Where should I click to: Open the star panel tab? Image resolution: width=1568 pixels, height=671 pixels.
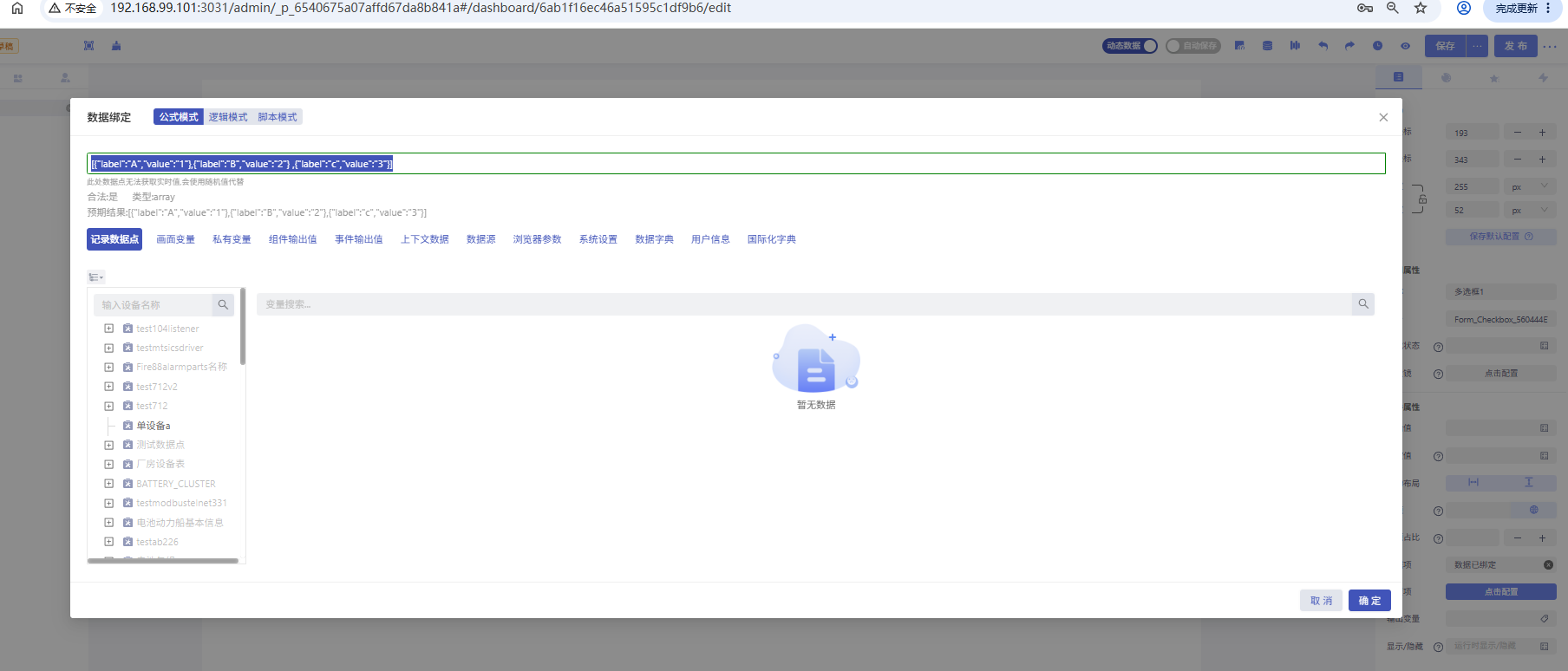pyautogui.click(x=1493, y=78)
